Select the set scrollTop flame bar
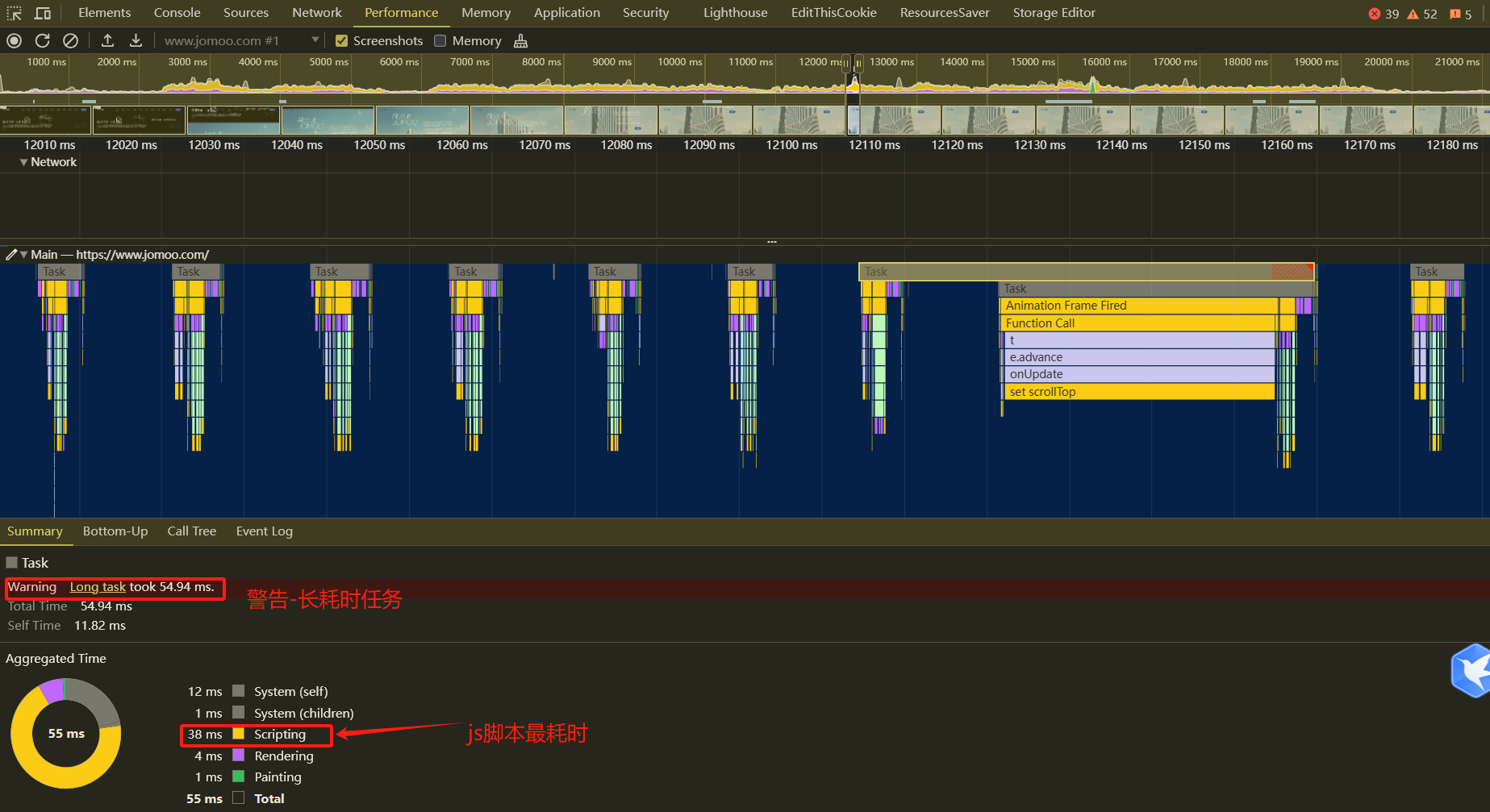Viewport: 1490px width, 812px height. (1140, 392)
